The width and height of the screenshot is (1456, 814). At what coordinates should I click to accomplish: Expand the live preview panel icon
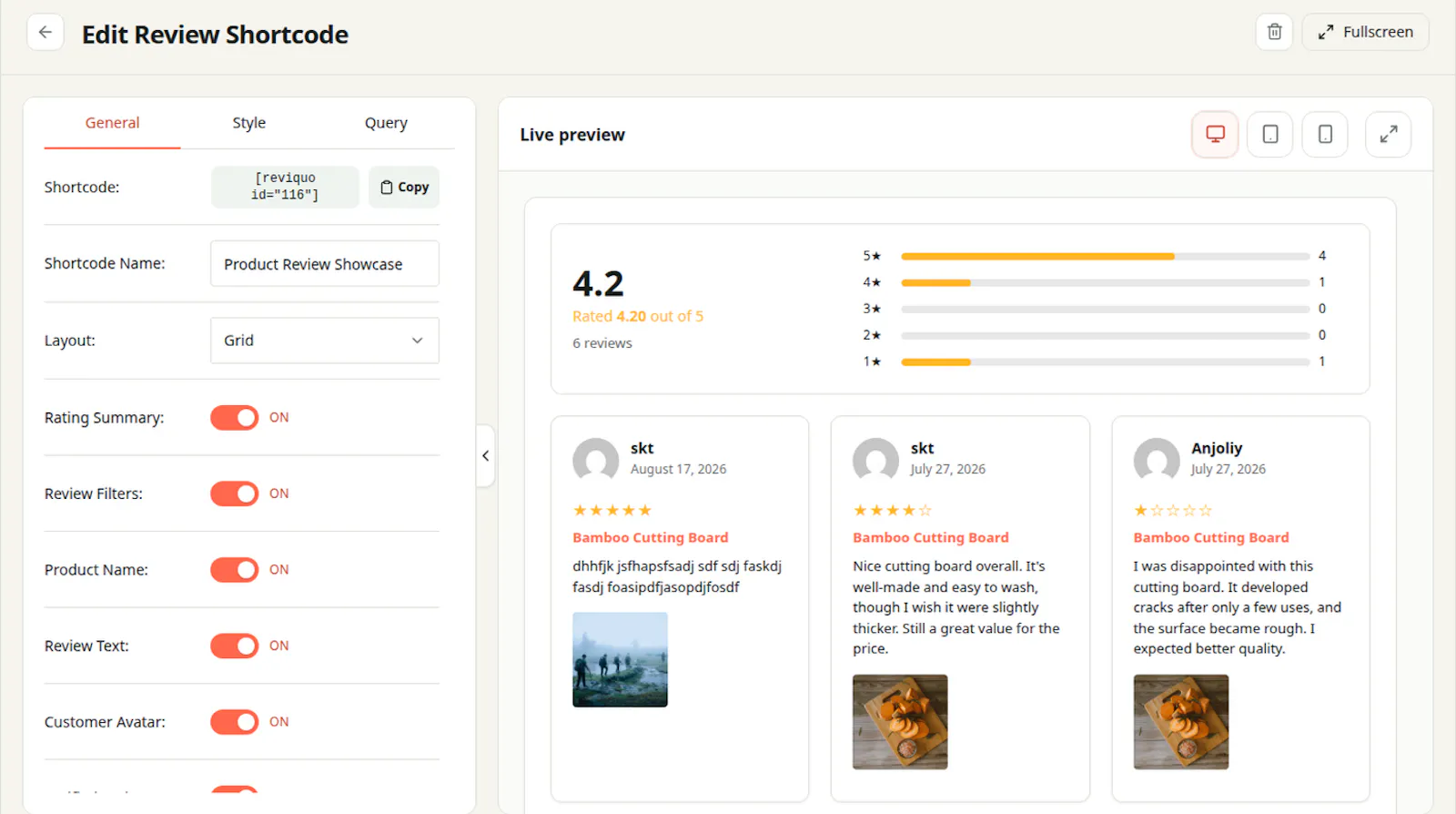pyautogui.click(x=1389, y=135)
